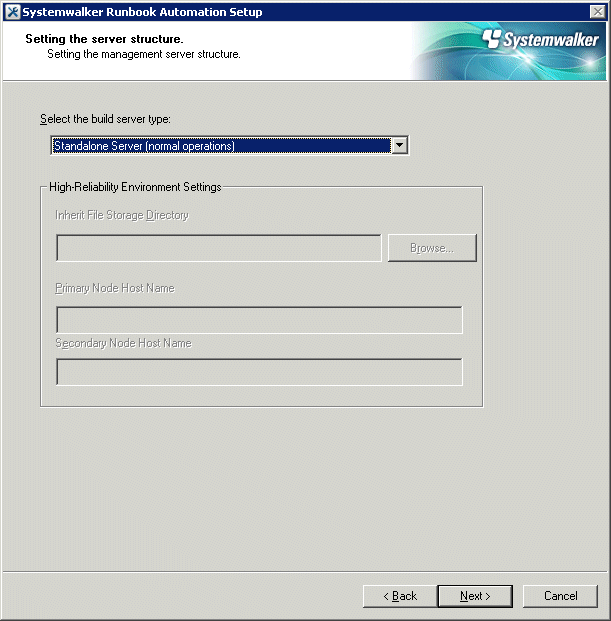Click the 'Select the build server type:' label
Viewport: 611px width, 621px height.
(x=105, y=119)
